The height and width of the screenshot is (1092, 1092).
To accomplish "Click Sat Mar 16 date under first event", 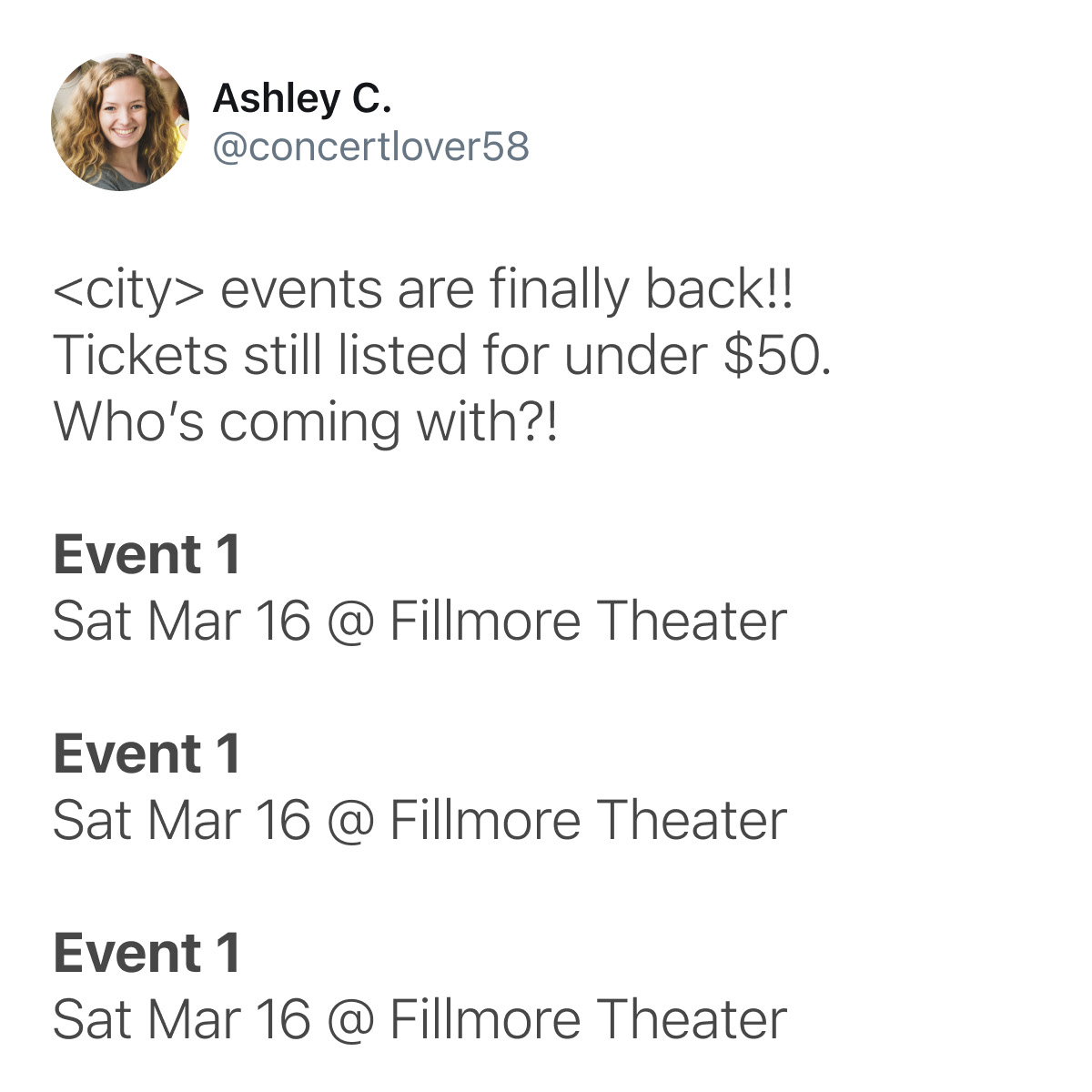I will pyautogui.click(x=182, y=622).
